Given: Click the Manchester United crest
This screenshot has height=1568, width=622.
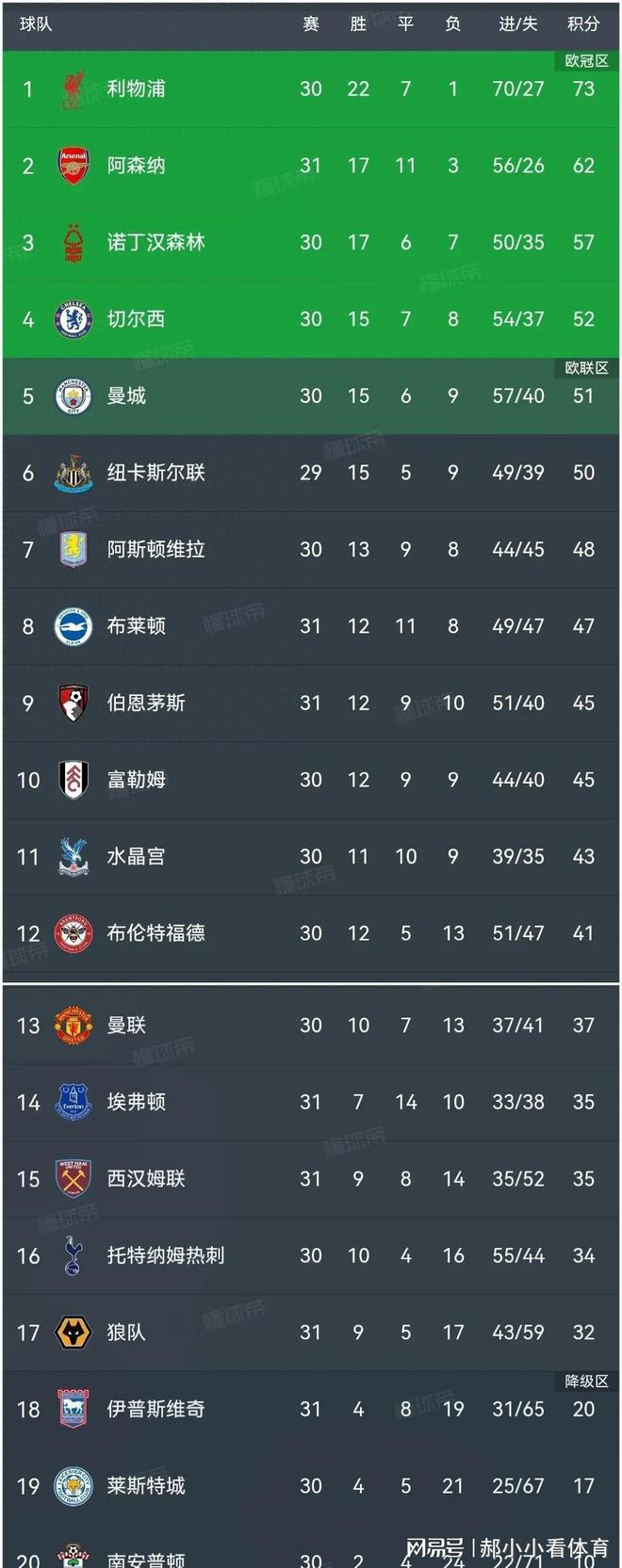Looking at the screenshot, I should pos(73,1026).
